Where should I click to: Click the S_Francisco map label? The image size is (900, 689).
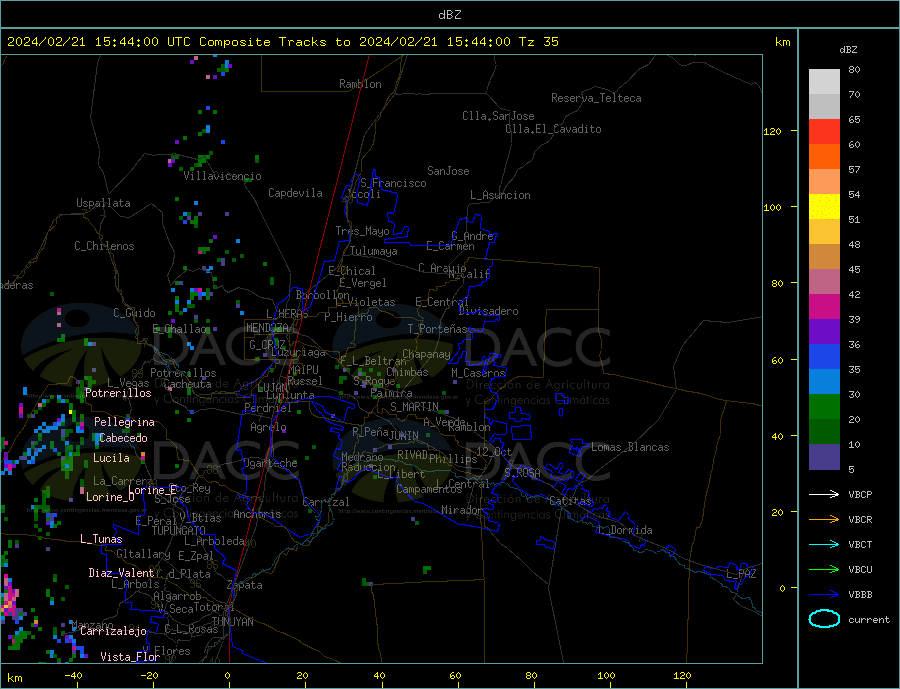[393, 184]
